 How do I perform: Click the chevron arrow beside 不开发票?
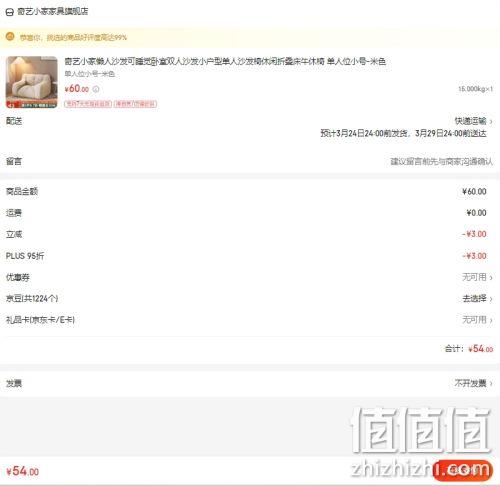[491, 384]
